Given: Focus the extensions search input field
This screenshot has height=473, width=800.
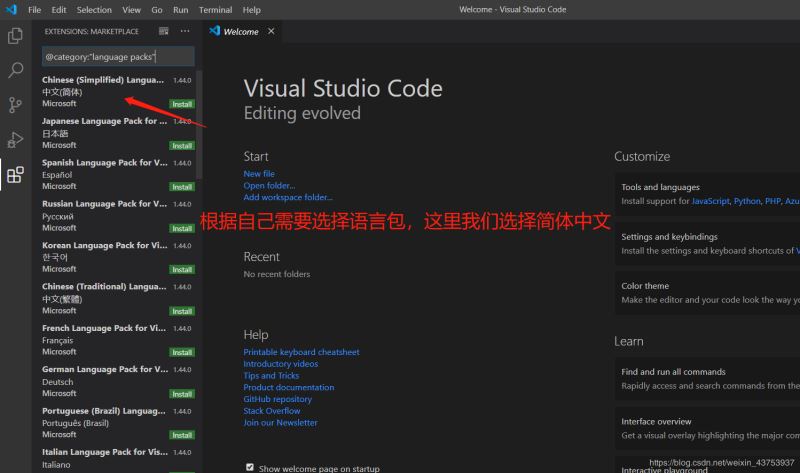Looking at the screenshot, I should (x=118, y=57).
